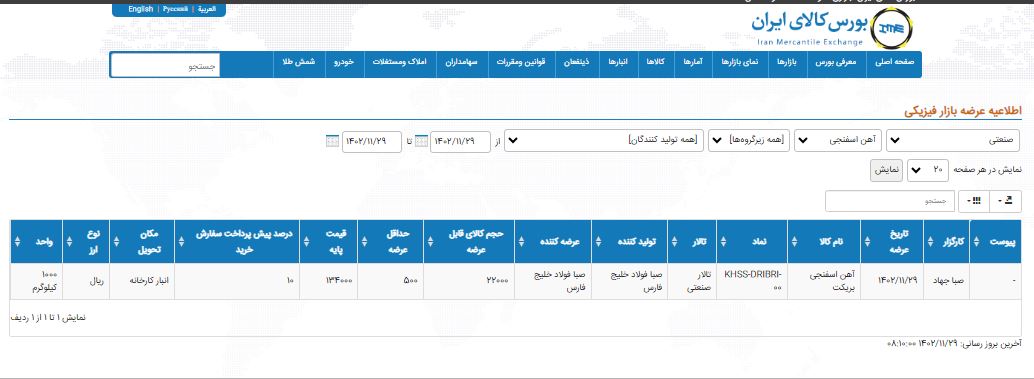Sort table by کارگزار column arrows
The image size is (1034, 379).
coord(930,242)
